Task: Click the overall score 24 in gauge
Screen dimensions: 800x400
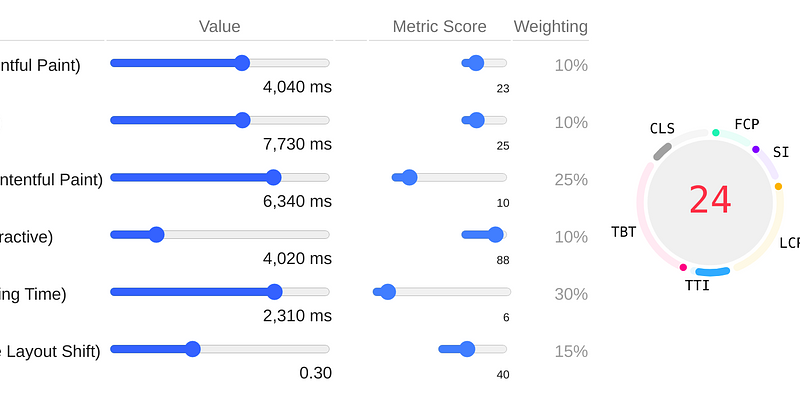Action: pyautogui.click(x=710, y=200)
